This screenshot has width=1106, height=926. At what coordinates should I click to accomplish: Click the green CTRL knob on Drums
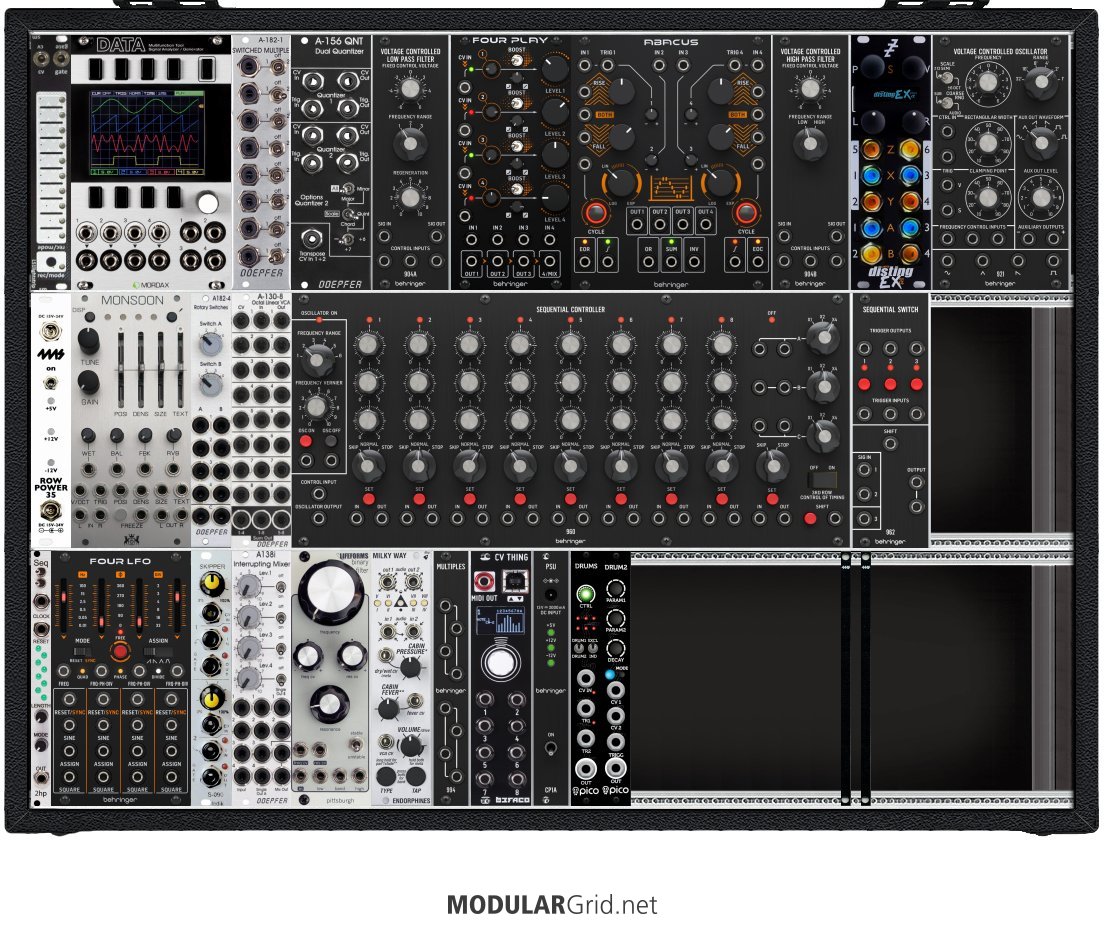[x=585, y=593]
